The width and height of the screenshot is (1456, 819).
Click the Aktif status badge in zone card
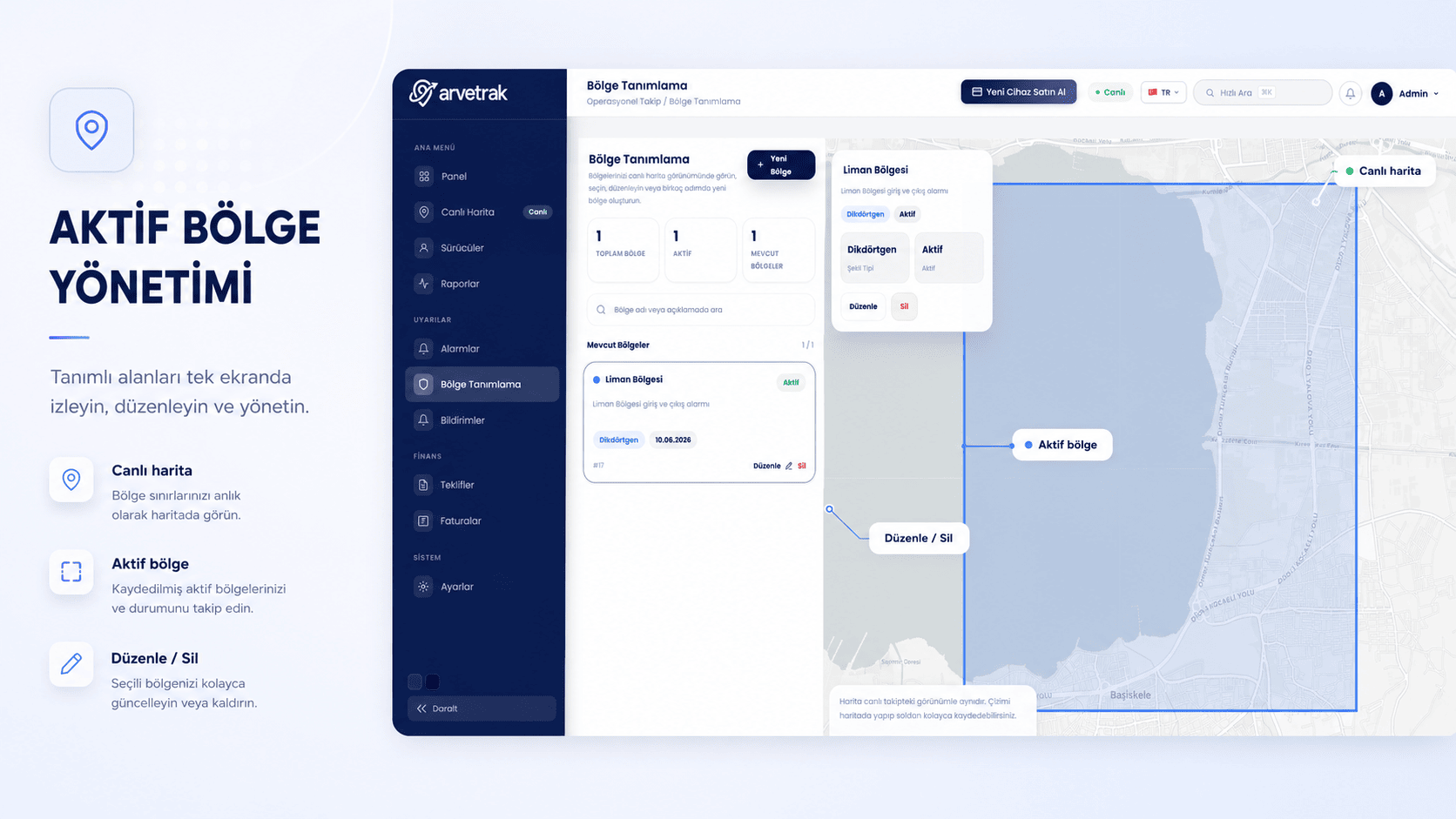coord(791,382)
